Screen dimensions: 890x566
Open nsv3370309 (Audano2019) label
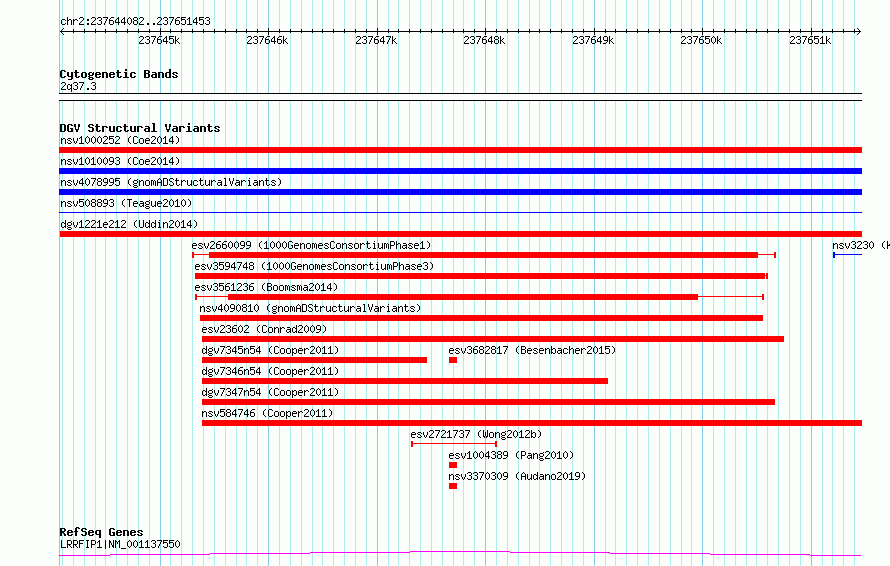tap(517, 476)
